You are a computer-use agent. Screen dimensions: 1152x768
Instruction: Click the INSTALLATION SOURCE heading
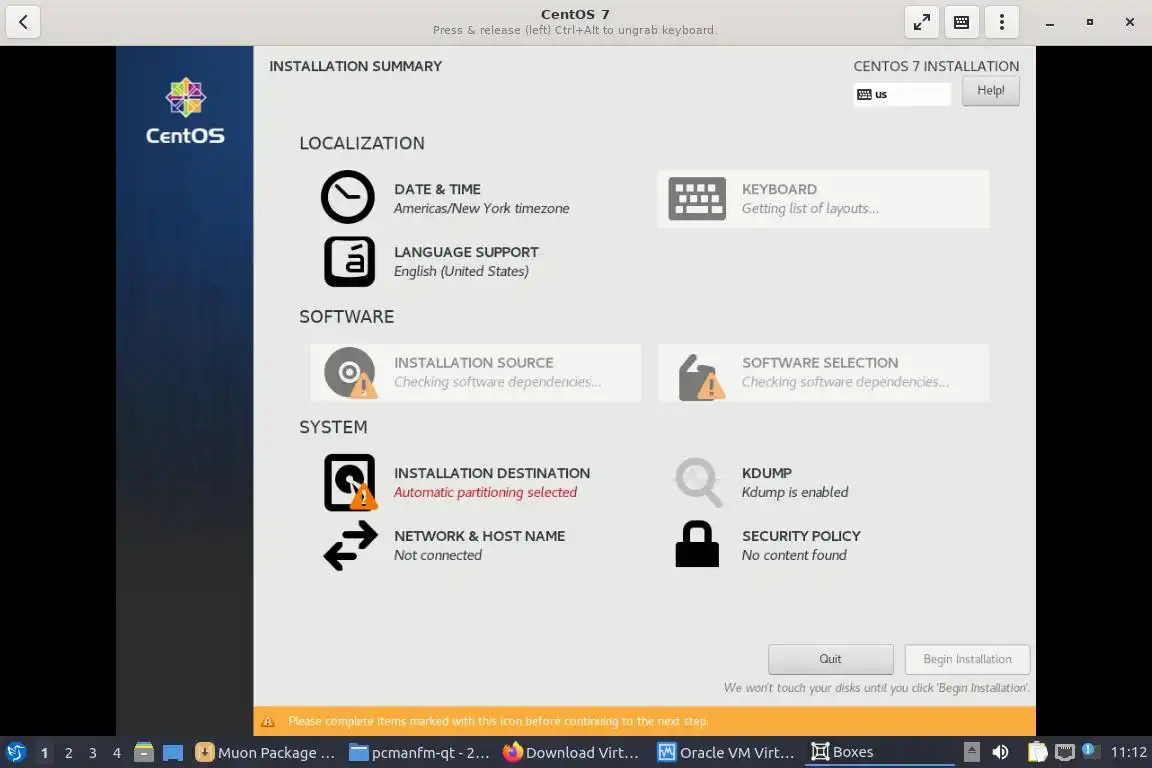[473, 362]
